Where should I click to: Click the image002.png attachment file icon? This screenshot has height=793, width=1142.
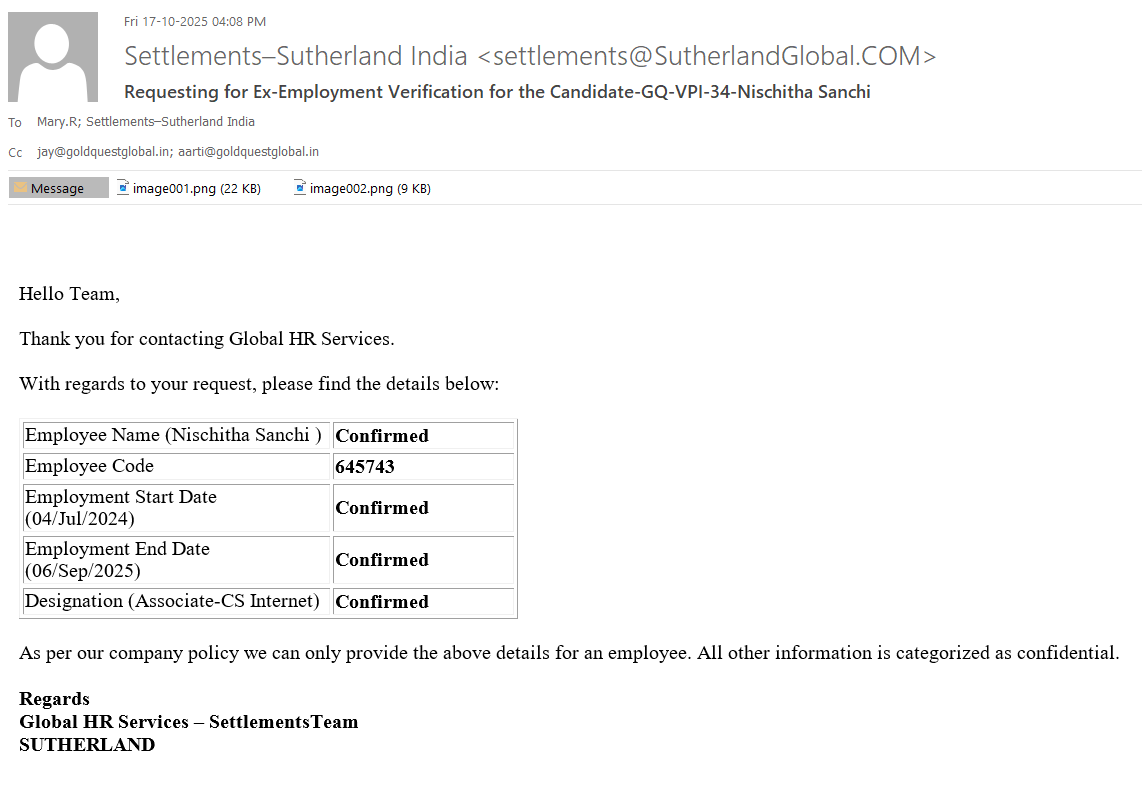300,187
